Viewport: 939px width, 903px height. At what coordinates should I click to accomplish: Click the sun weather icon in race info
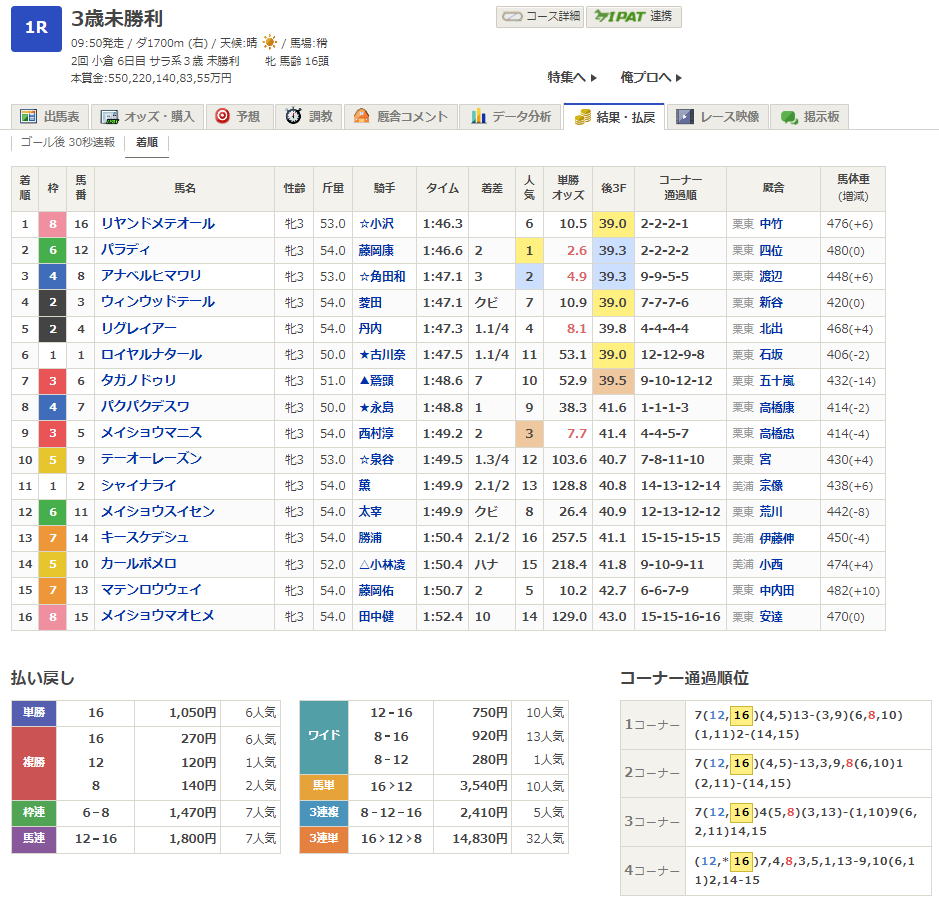[x=270, y=43]
